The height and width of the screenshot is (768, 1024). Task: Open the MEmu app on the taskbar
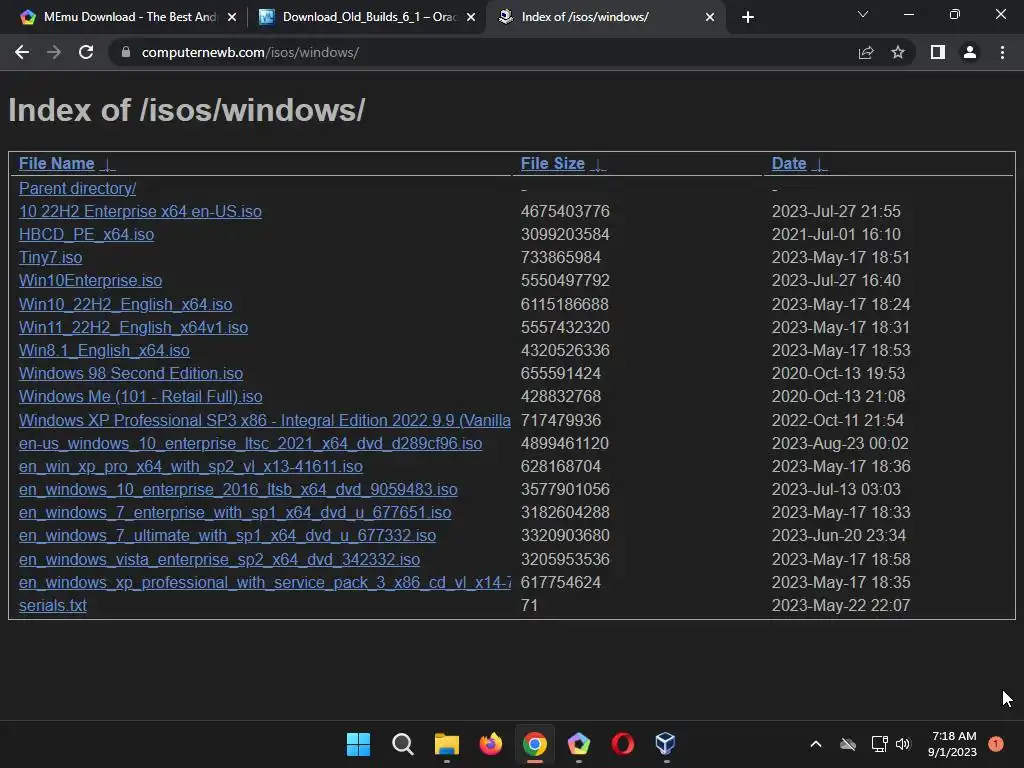579,744
